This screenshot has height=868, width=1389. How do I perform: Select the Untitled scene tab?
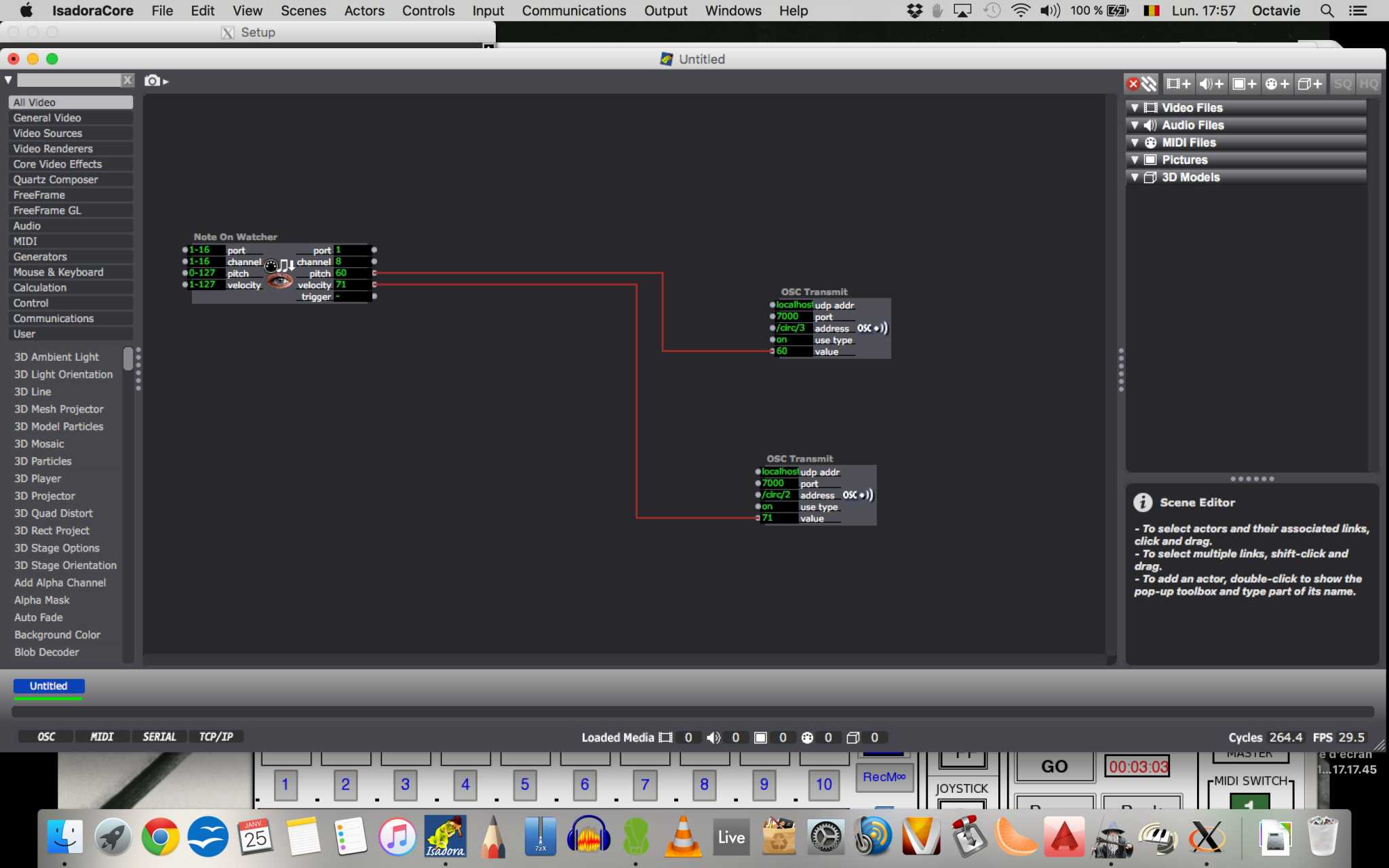[x=49, y=686]
